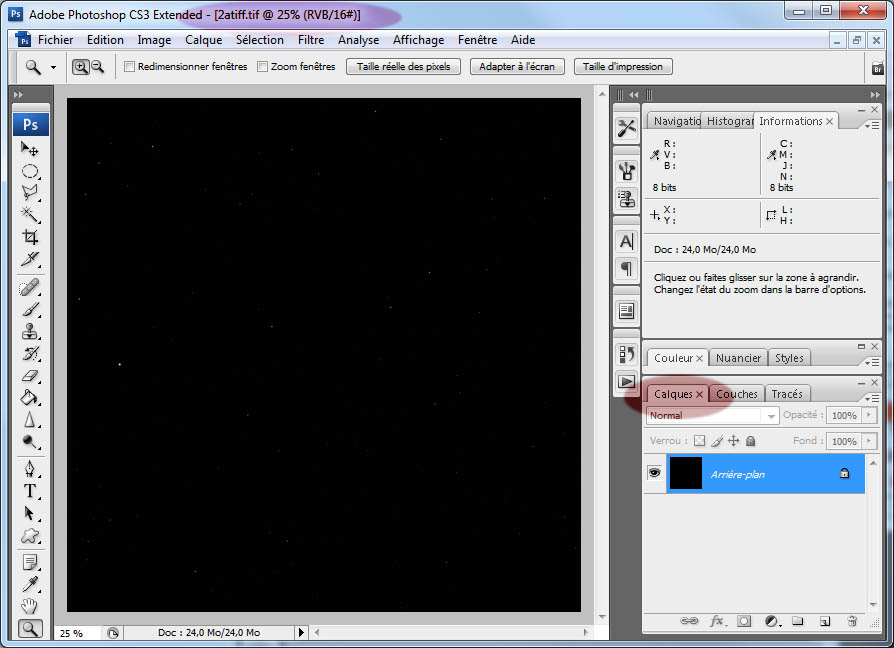Enable Redimensionner fenêtres checkbox

129,67
